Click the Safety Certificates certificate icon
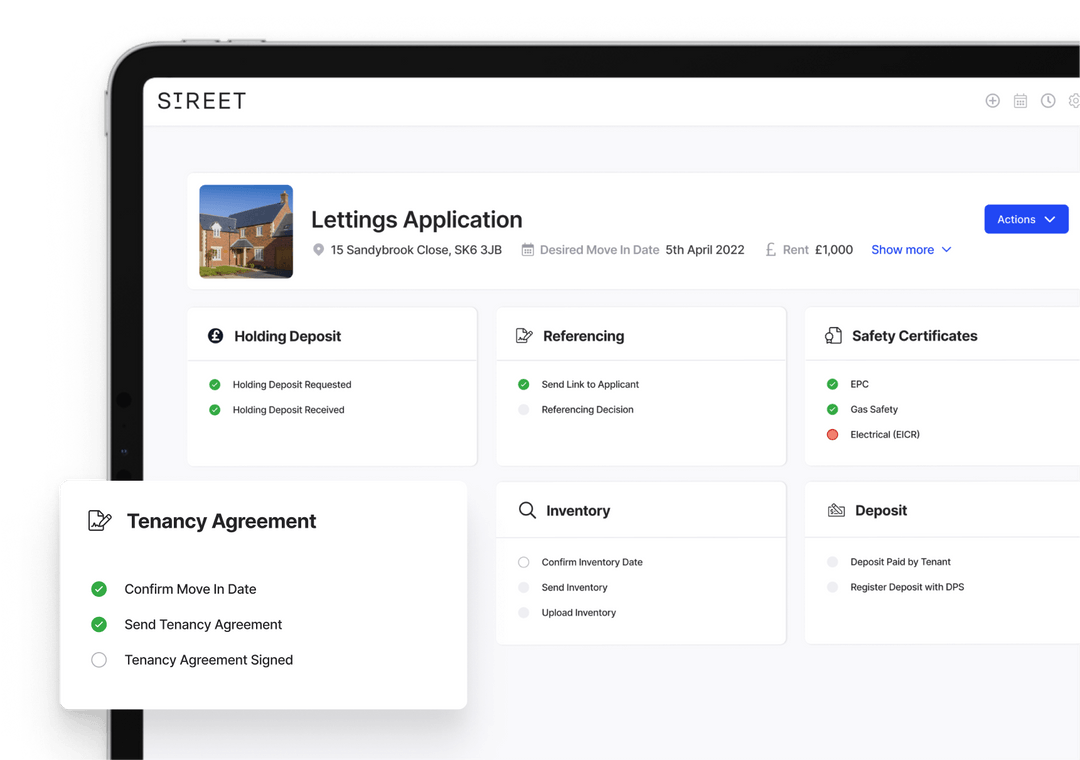The height and width of the screenshot is (760, 1080). 834,336
